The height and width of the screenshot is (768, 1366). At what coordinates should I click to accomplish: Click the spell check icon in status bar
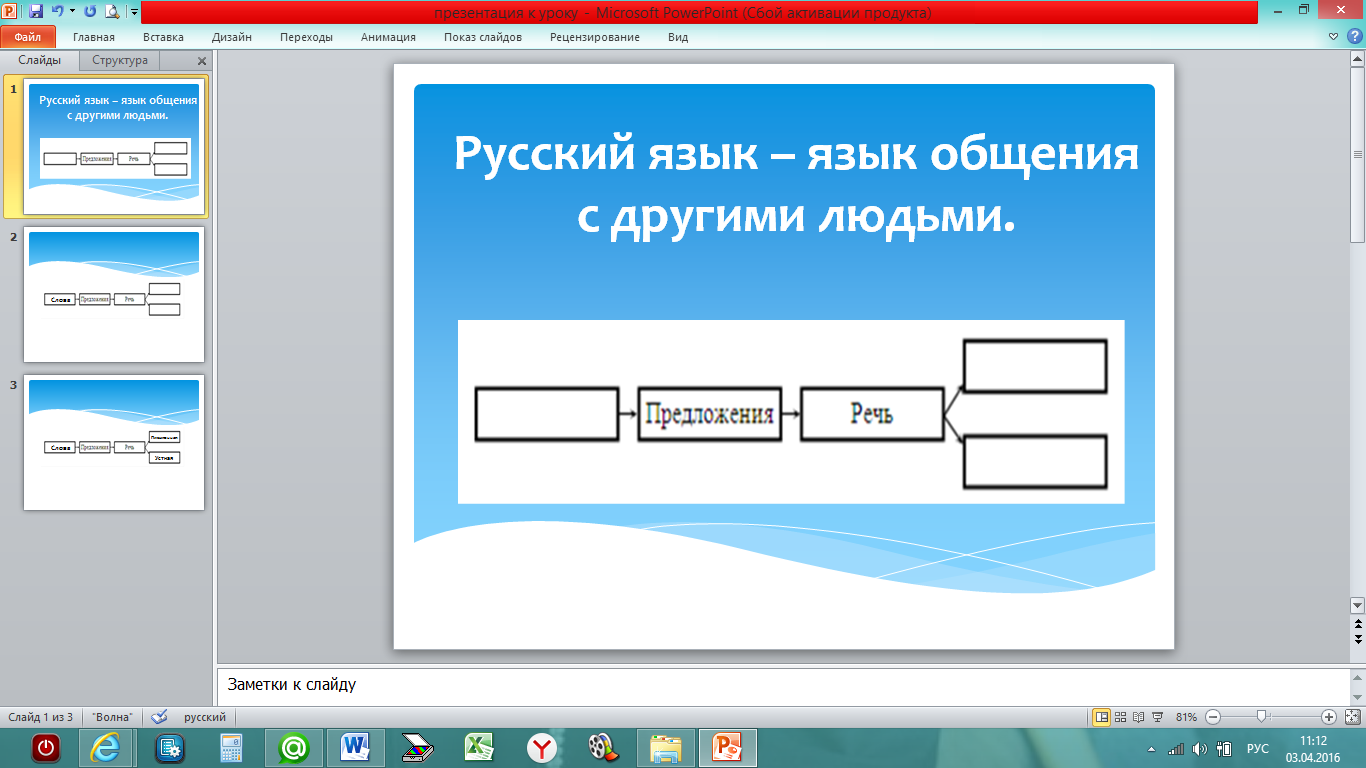[x=159, y=717]
